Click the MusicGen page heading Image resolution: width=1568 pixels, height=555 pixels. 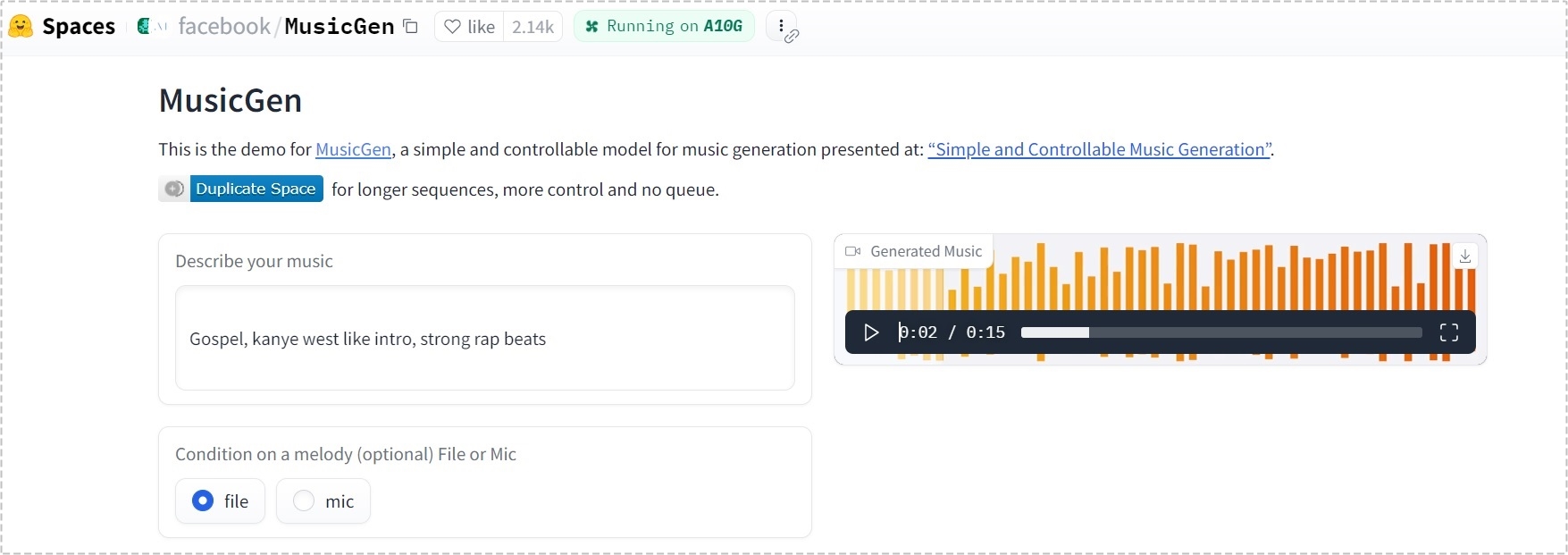231,100
